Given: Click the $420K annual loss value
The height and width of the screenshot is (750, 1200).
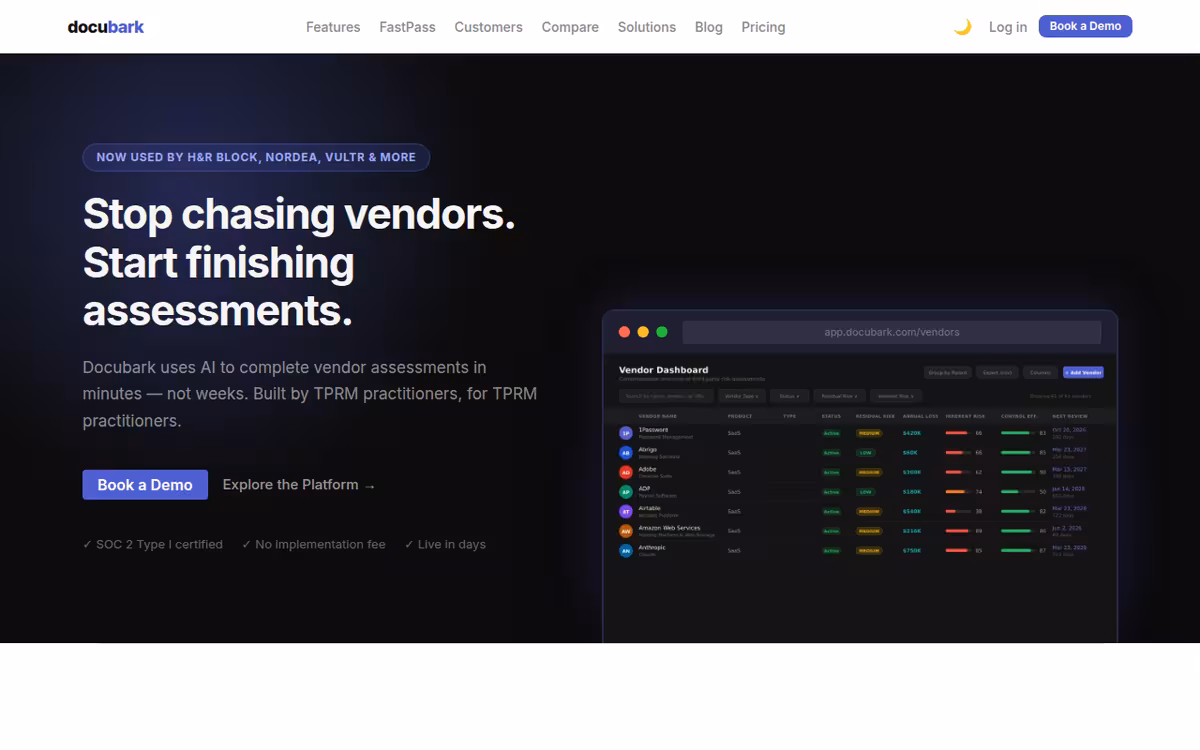Looking at the screenshot, I should coord(912,433).
